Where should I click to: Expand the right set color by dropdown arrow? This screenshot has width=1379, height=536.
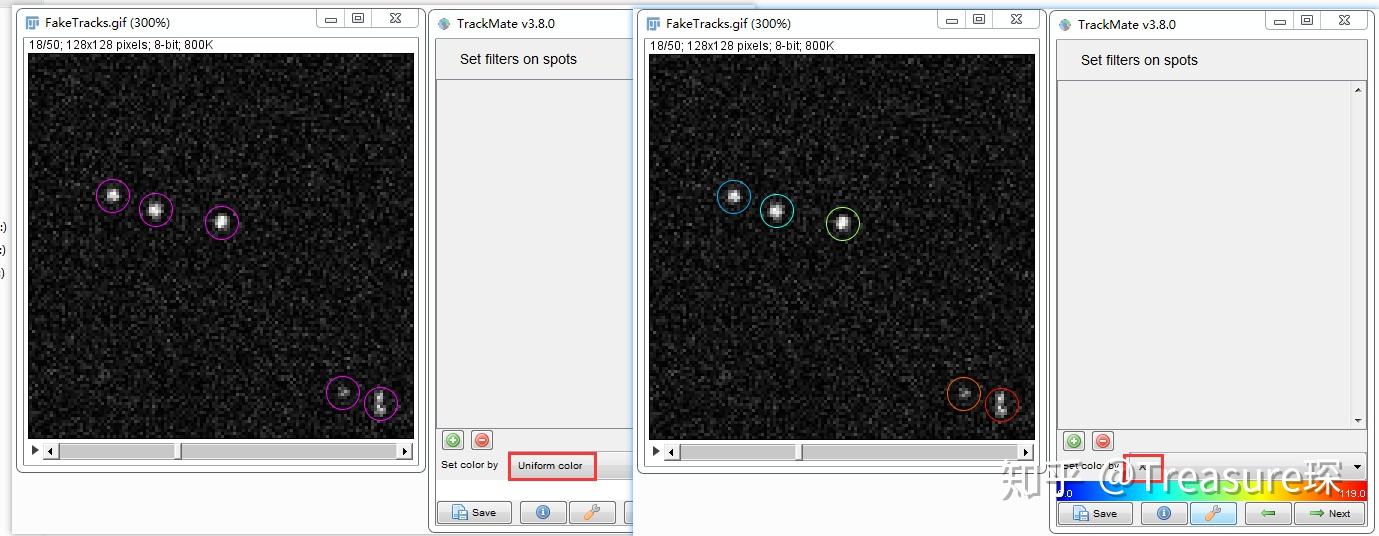click(1357, 467)
